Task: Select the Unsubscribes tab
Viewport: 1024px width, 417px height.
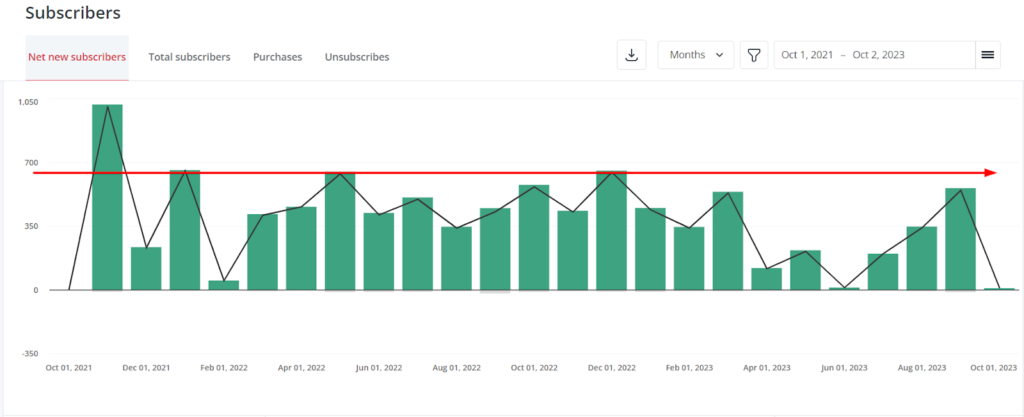Action: pyautogui.click(x=357, y=57)
